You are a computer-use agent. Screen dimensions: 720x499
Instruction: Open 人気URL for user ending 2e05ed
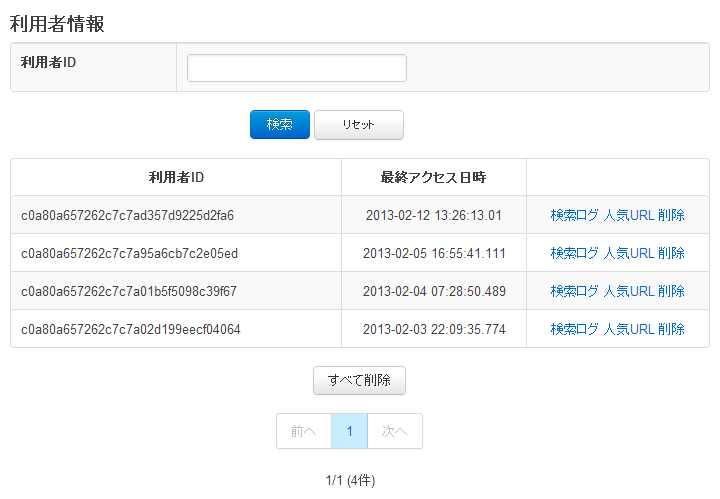[629, 253]
